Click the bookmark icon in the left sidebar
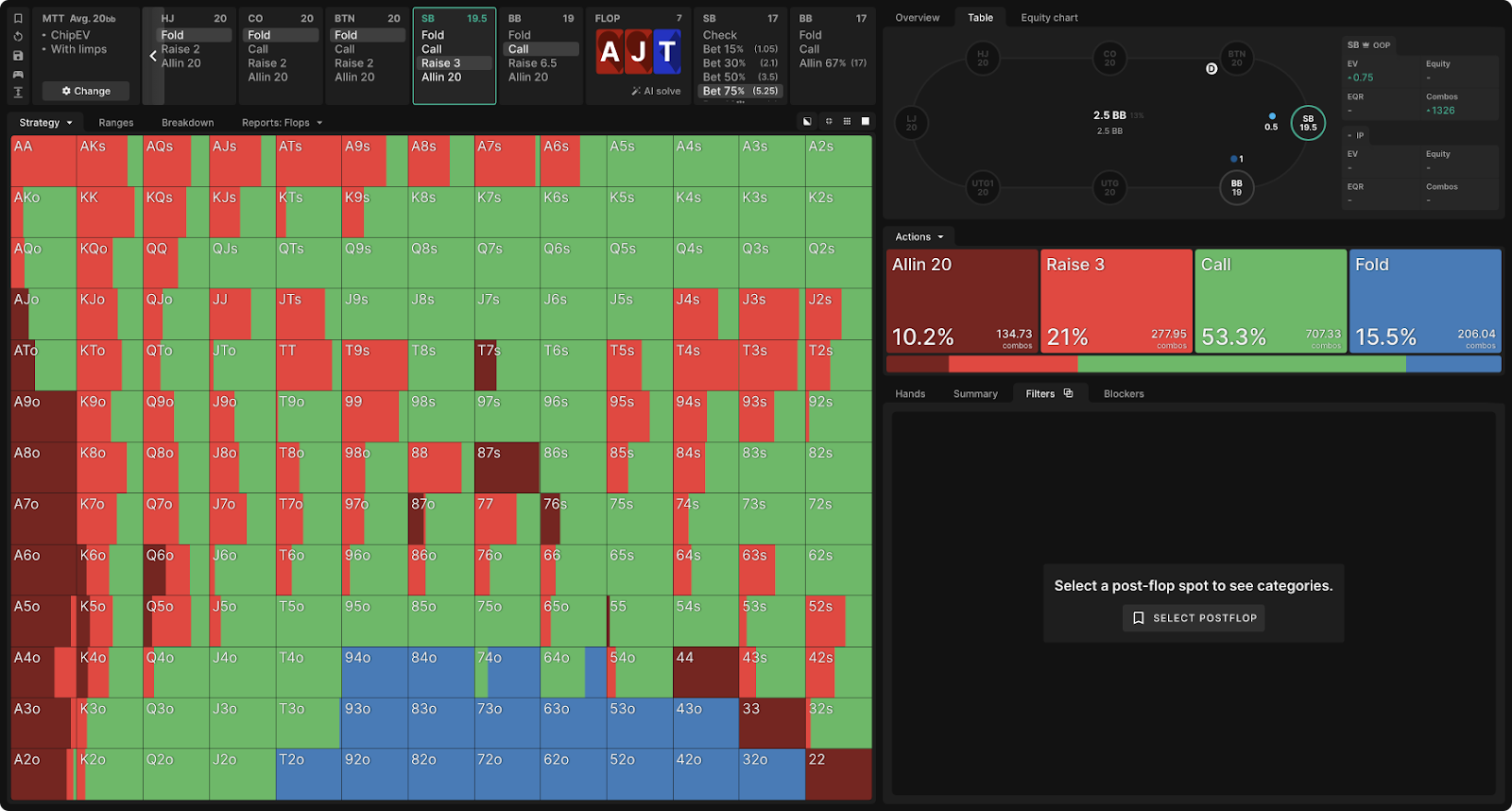 pyautogui.click(x=18, y=18)
